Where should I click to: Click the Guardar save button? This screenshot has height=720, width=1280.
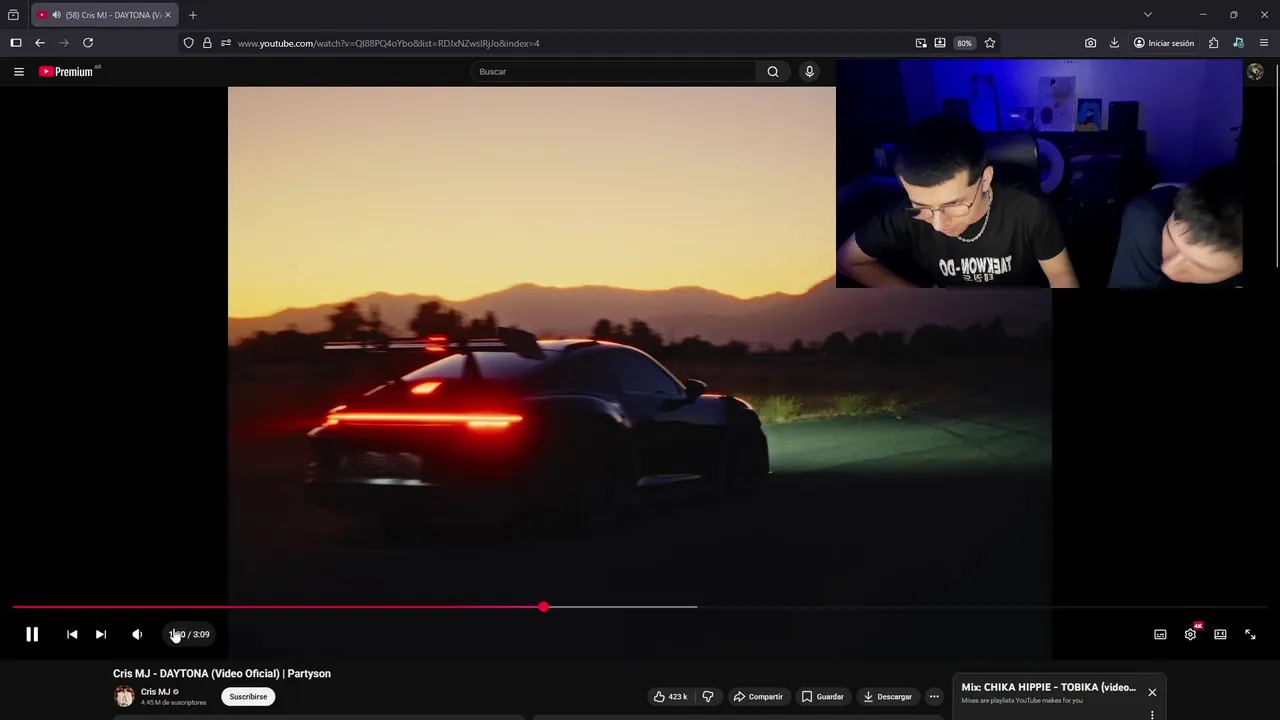coord(822,696)
